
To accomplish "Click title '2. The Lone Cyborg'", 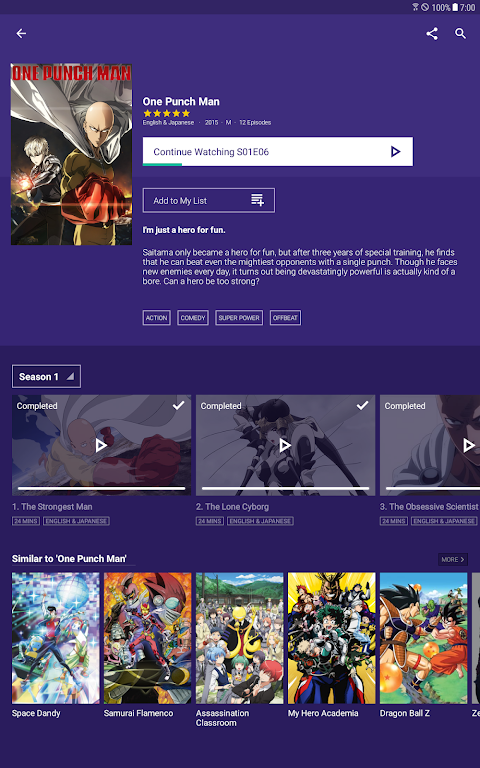I will (x=232, y=507).
